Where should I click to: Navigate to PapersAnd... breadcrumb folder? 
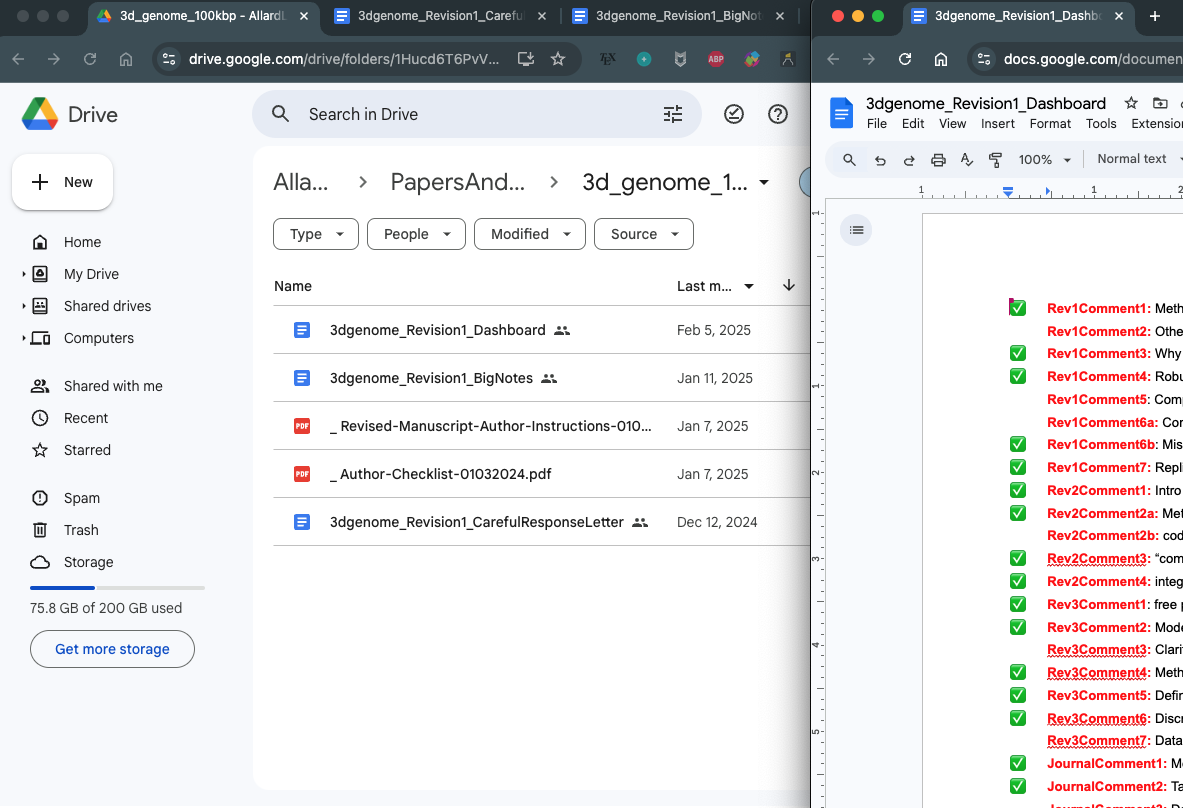click(457, 182)
